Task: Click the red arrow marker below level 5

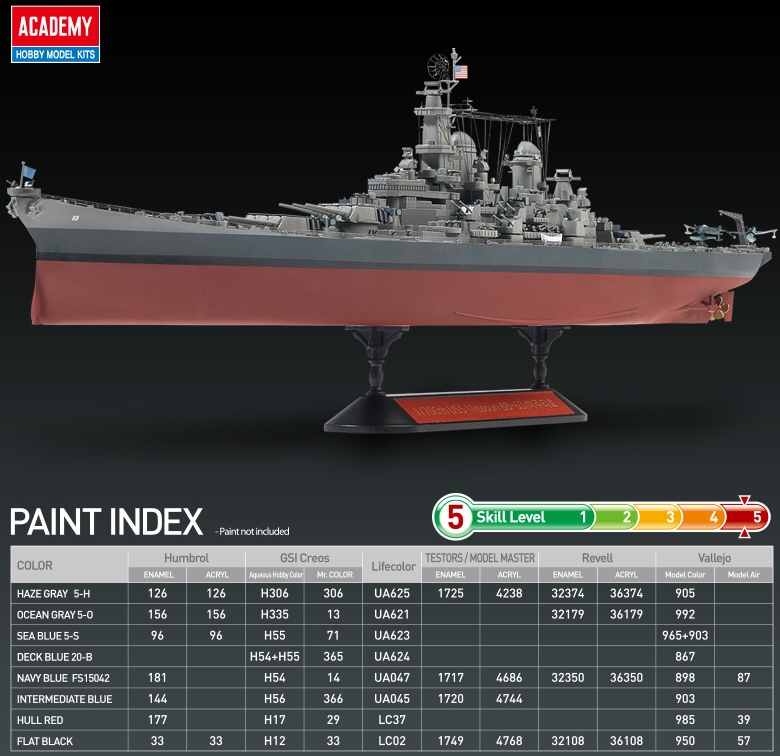Action: (744, 533)
